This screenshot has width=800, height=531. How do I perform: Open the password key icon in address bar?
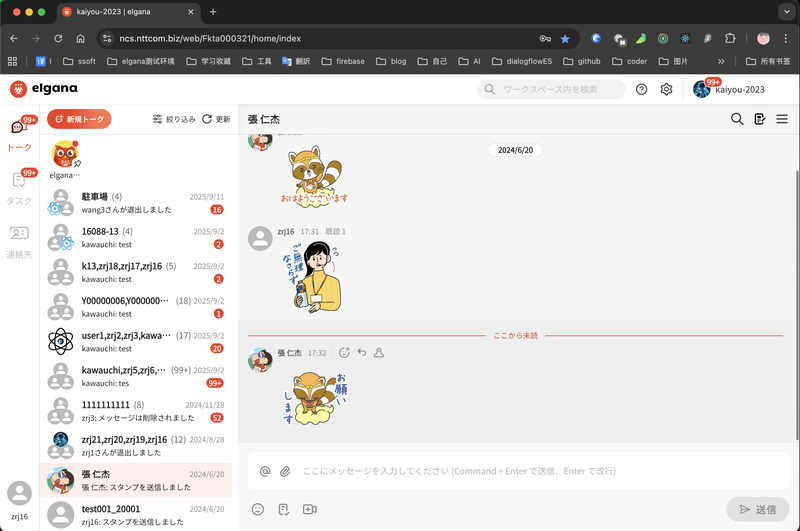[545, 38]
